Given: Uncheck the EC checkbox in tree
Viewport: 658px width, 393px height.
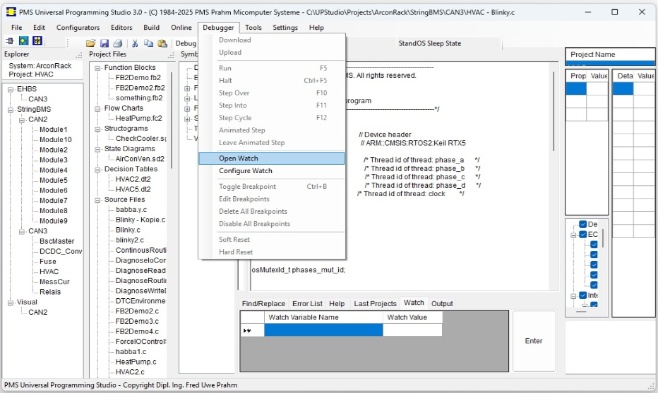Looking at the screenshot, I should (x=583, y=234).
